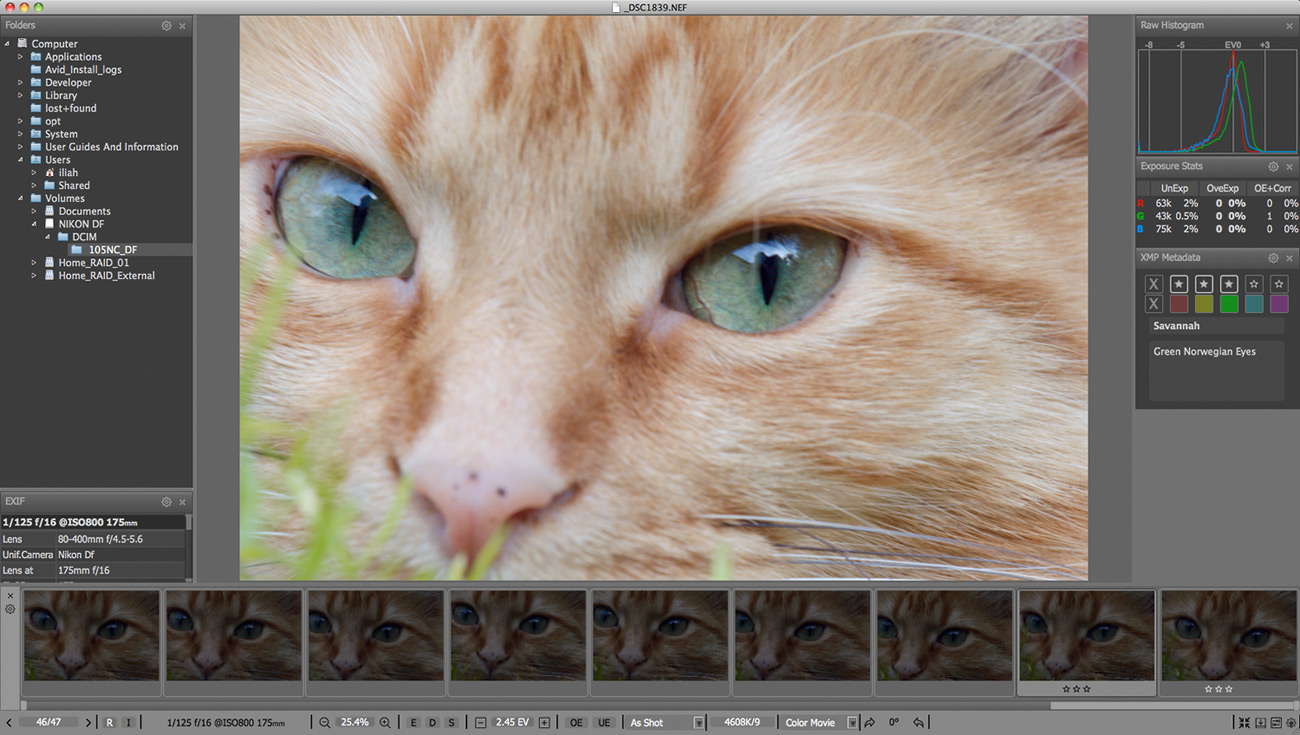Toggle the UE underexposure indicator
Viewport: 1300px width, 735px height.
coord(604,722)
